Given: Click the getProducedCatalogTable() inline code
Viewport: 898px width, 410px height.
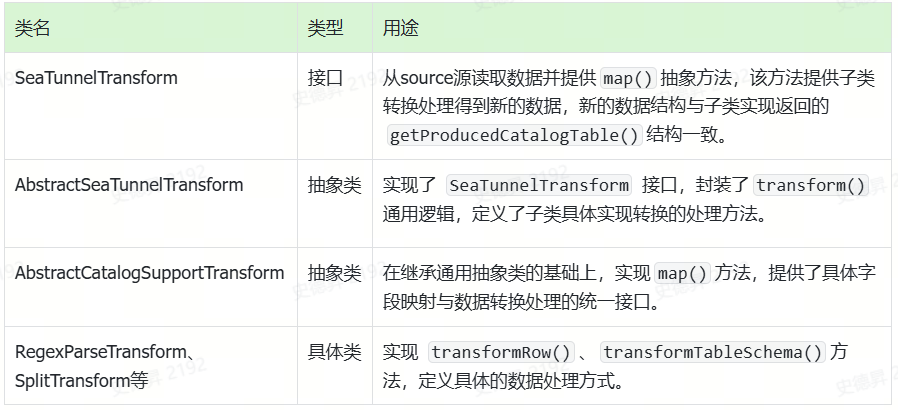Looking at the screenshot, I should click(514, 136).
